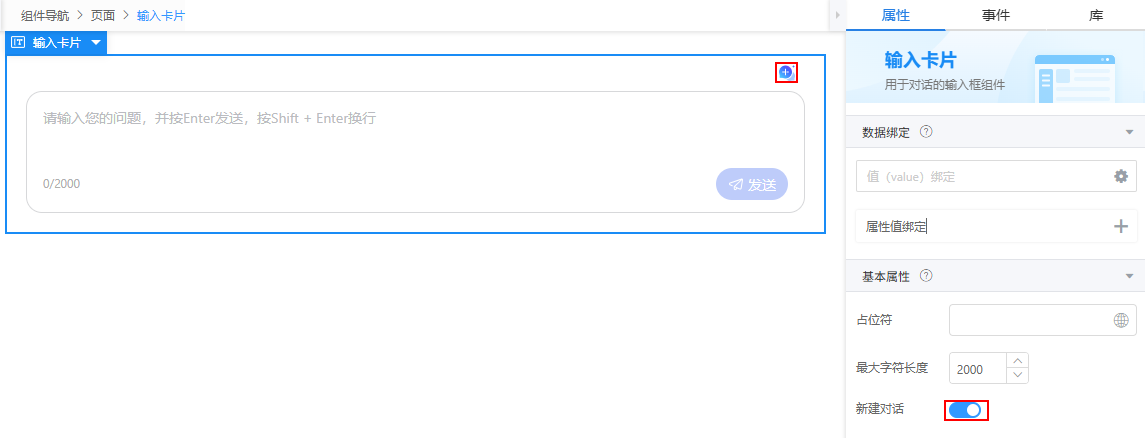Viewport: 1145px width, 438px height.
Task: Open the 输入卡片 component dropdown arrow
Action: point(96,42)
